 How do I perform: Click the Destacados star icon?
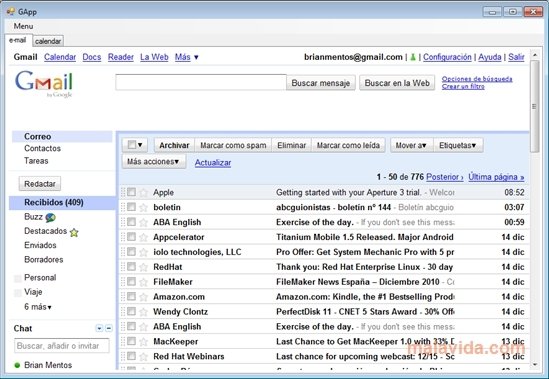74,232
